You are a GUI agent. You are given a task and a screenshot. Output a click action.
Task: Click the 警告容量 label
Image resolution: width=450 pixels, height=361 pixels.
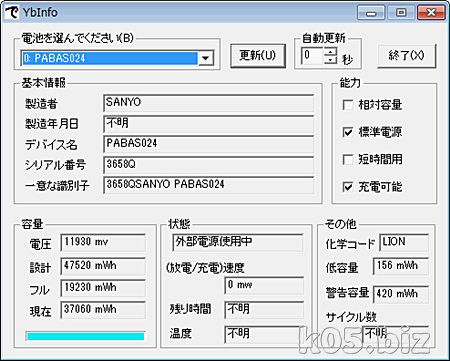347,292
